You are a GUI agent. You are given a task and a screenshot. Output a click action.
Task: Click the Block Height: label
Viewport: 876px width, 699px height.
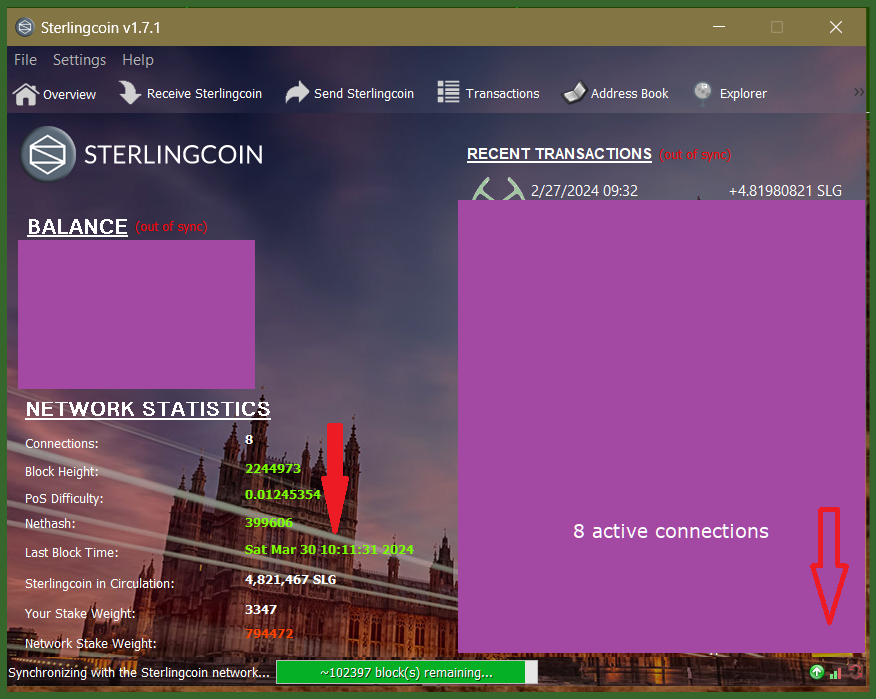pyautogui.click(x=61, y=472)
